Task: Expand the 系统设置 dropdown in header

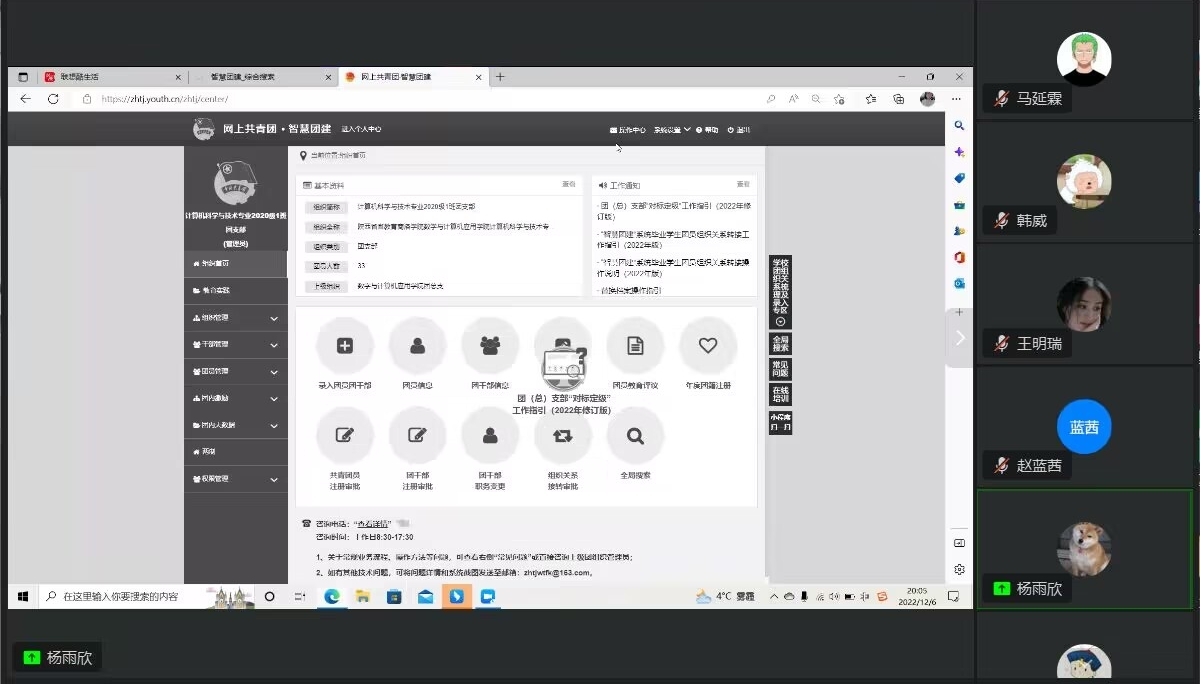Action: click(673, 130)
